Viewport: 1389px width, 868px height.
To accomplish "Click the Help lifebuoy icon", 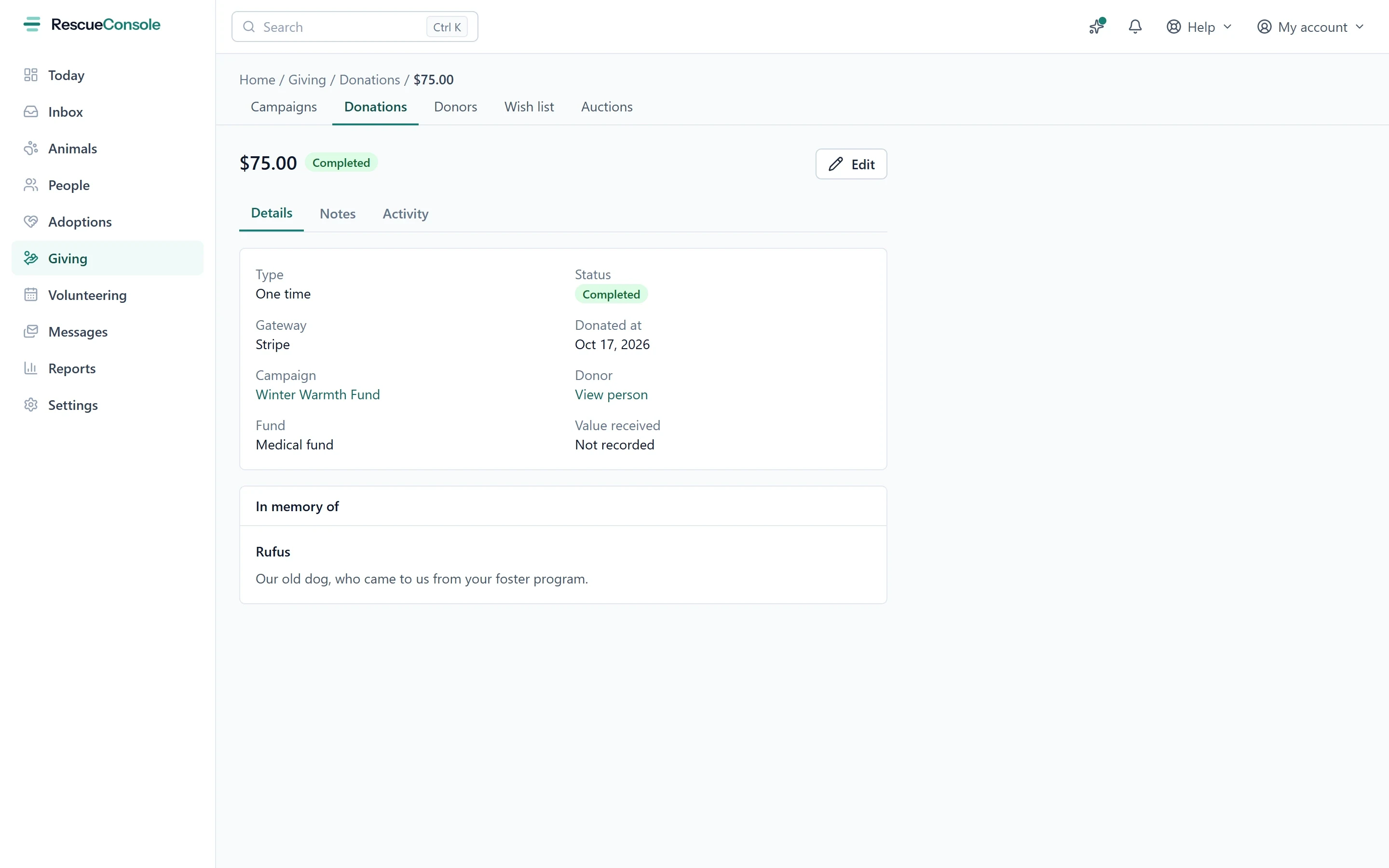I will coord(1174,27).
